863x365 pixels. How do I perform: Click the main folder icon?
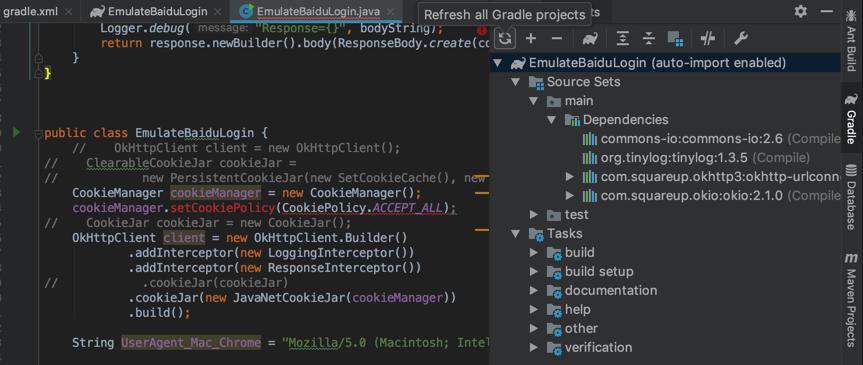(554, 101)
